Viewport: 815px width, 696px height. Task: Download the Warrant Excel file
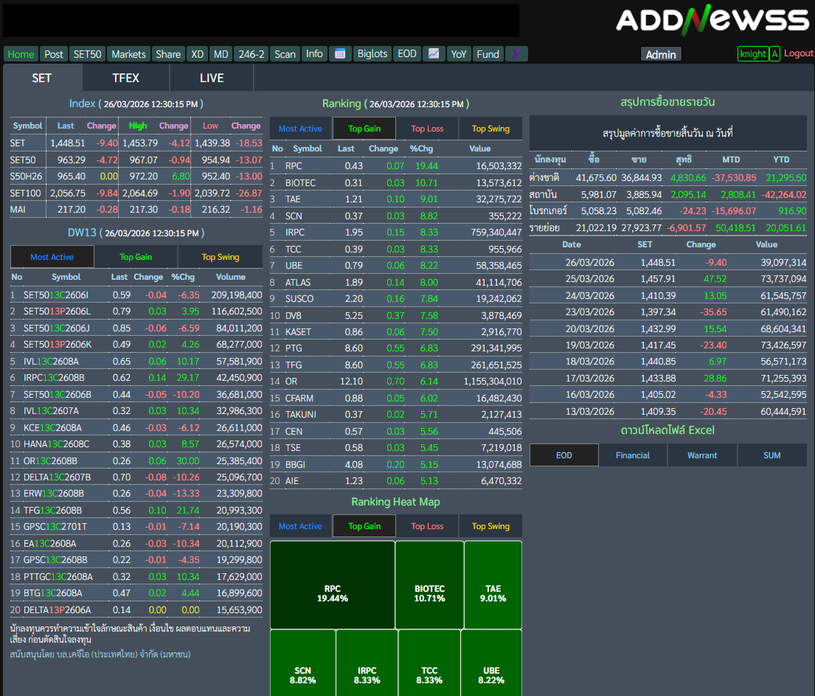pos(702,455)
